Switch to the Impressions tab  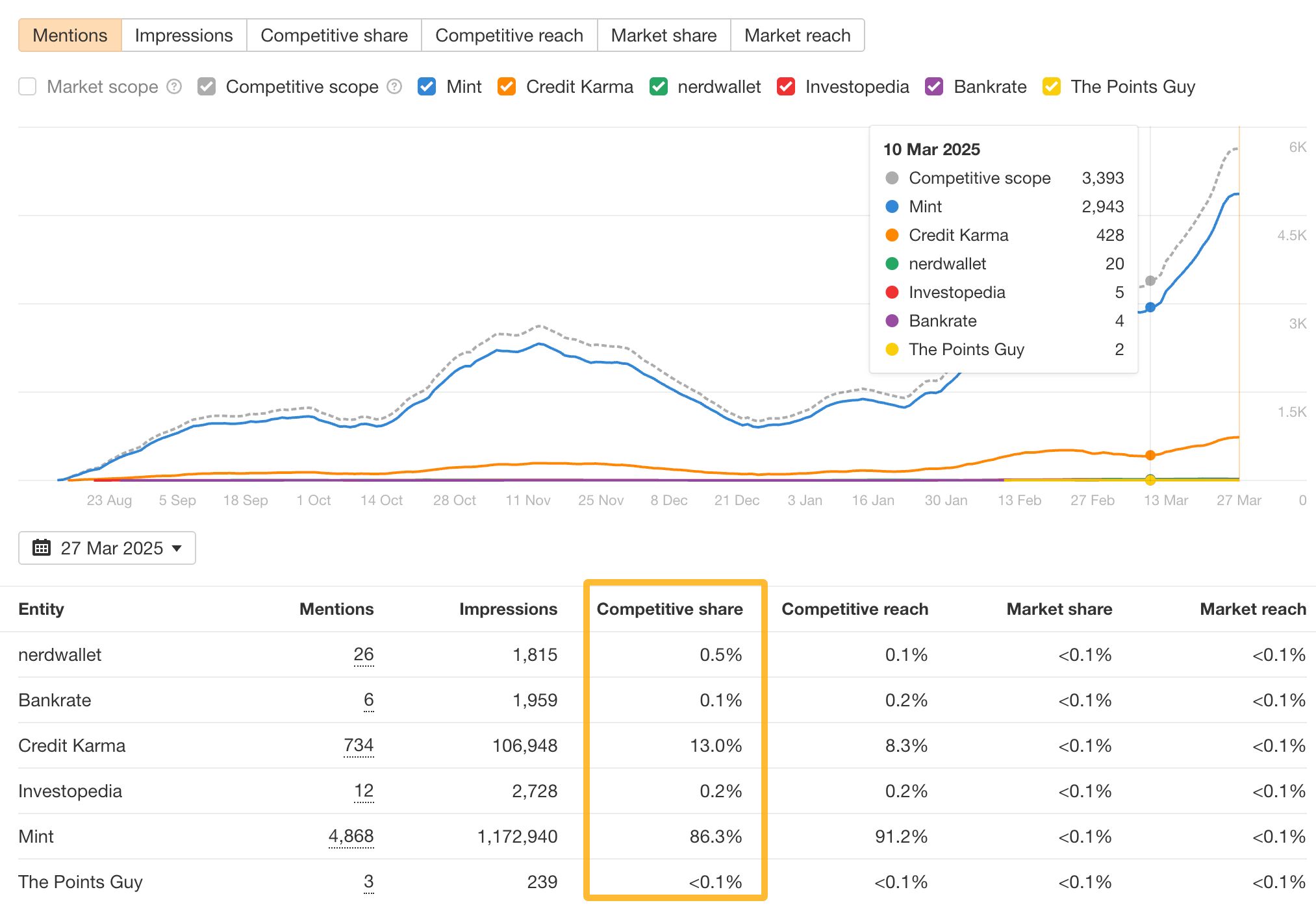click(x=184, y=35)
